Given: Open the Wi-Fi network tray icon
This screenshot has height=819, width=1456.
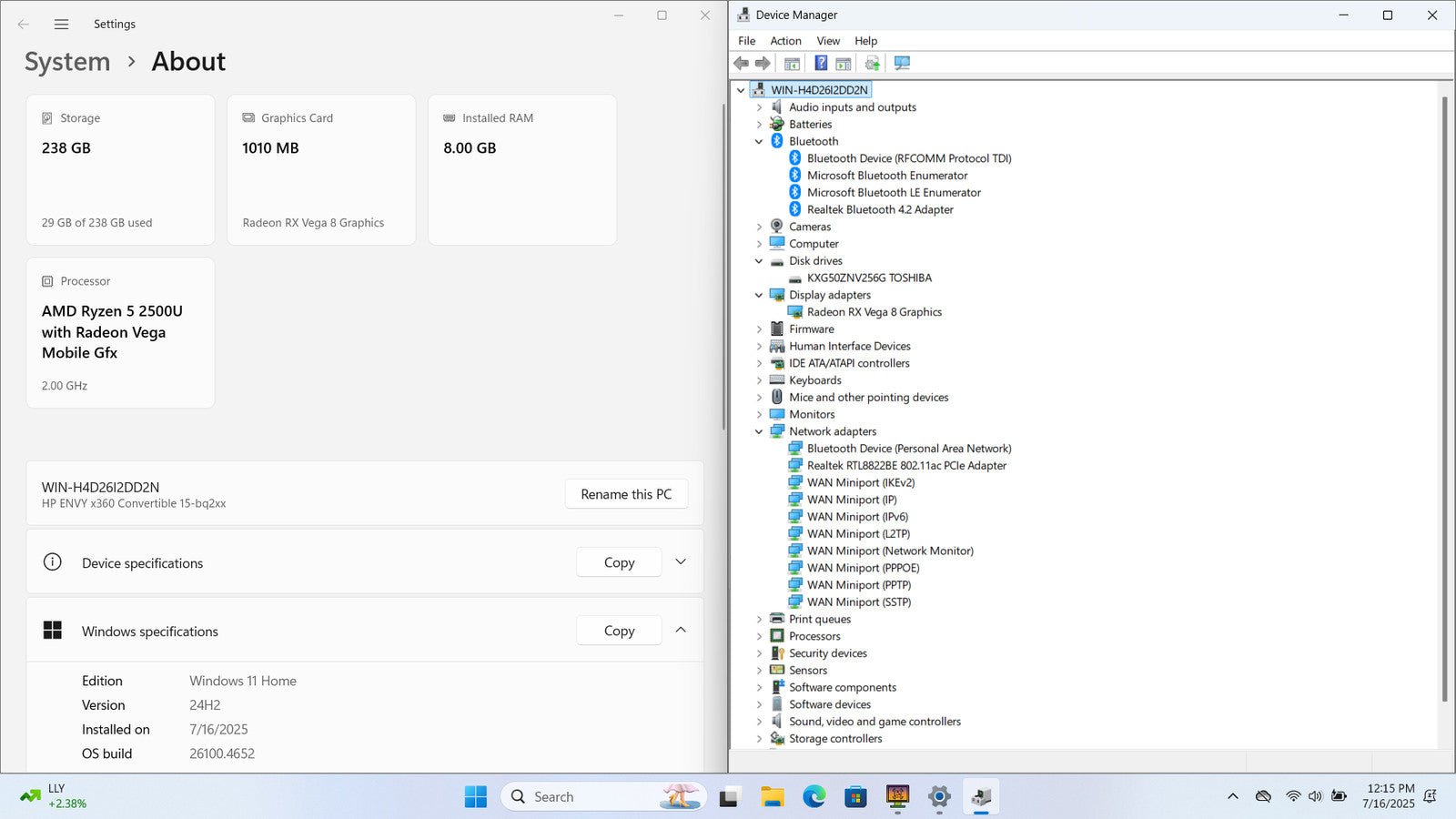Looking at the screenshot, I should pyautogui.click(x=1293, y=796).
